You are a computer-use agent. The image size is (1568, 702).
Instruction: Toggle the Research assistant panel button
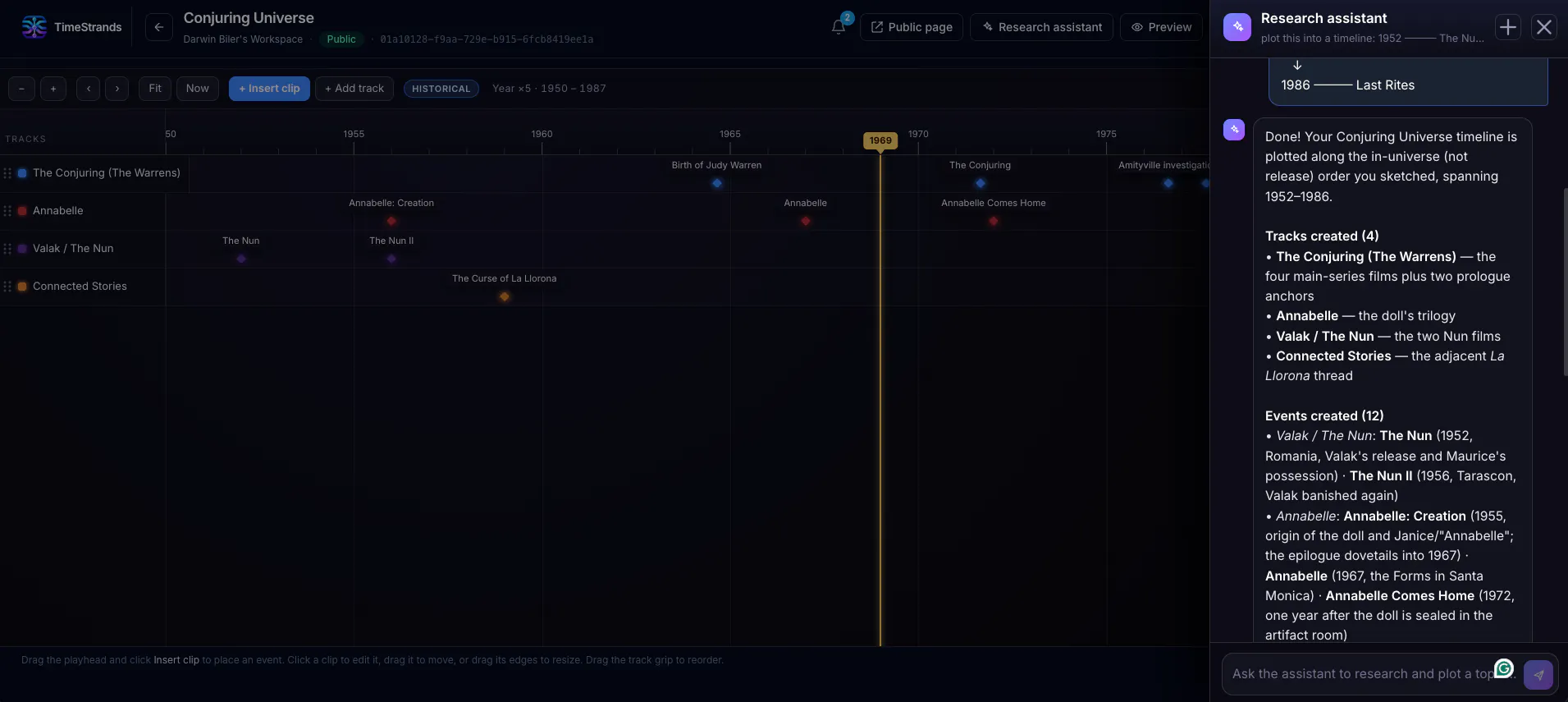click(x=1041, y=27)
